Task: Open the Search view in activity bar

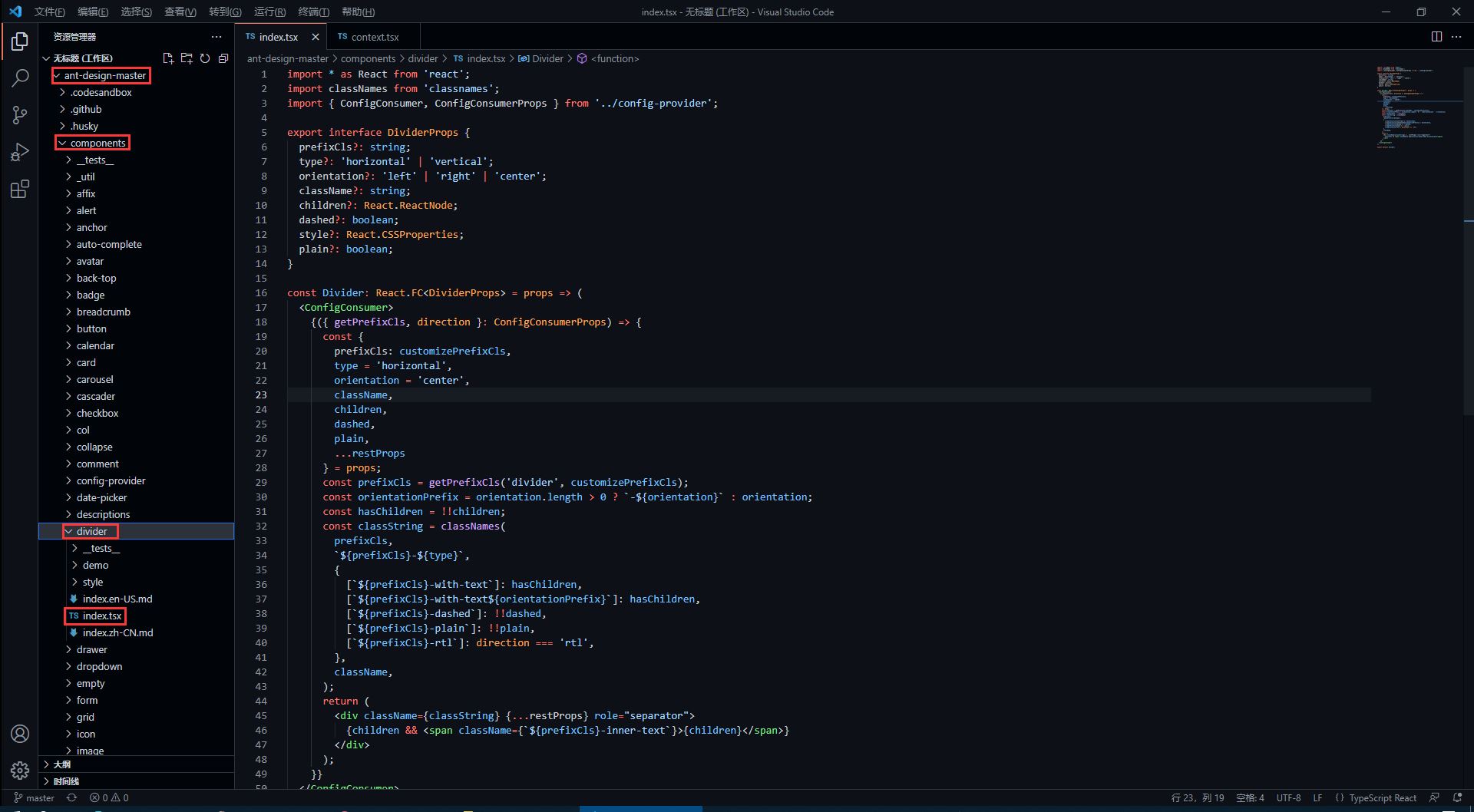Action: point(20,78)
